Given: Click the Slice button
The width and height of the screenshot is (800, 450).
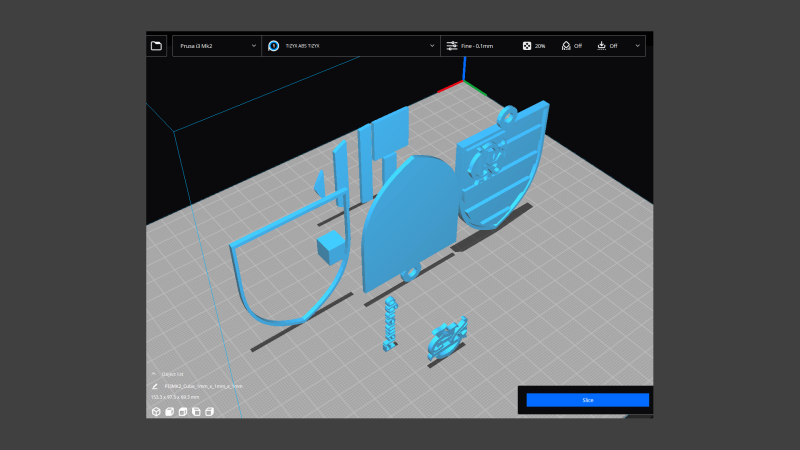Looking at the screenshot, I should click(x=587, y=400).
